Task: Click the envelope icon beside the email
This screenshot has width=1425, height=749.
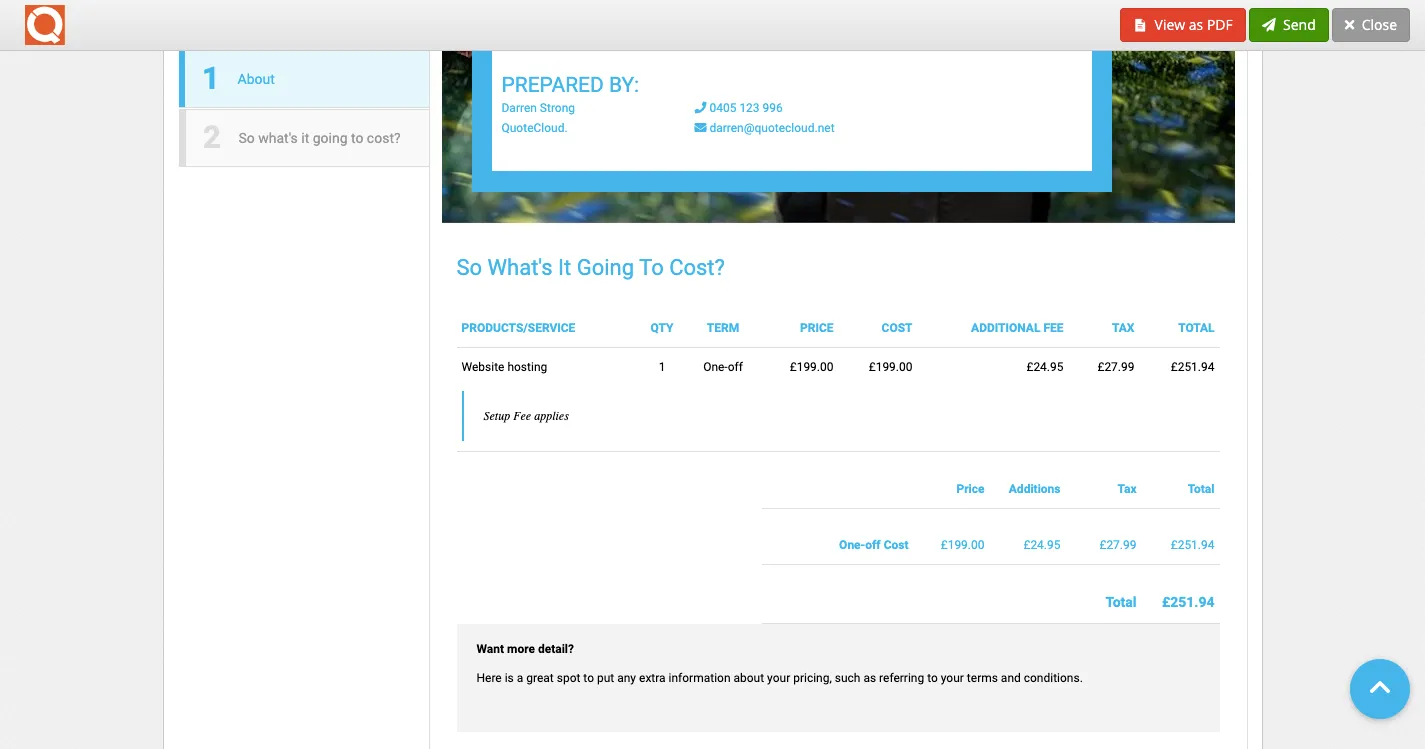Action: coord(700,128)
